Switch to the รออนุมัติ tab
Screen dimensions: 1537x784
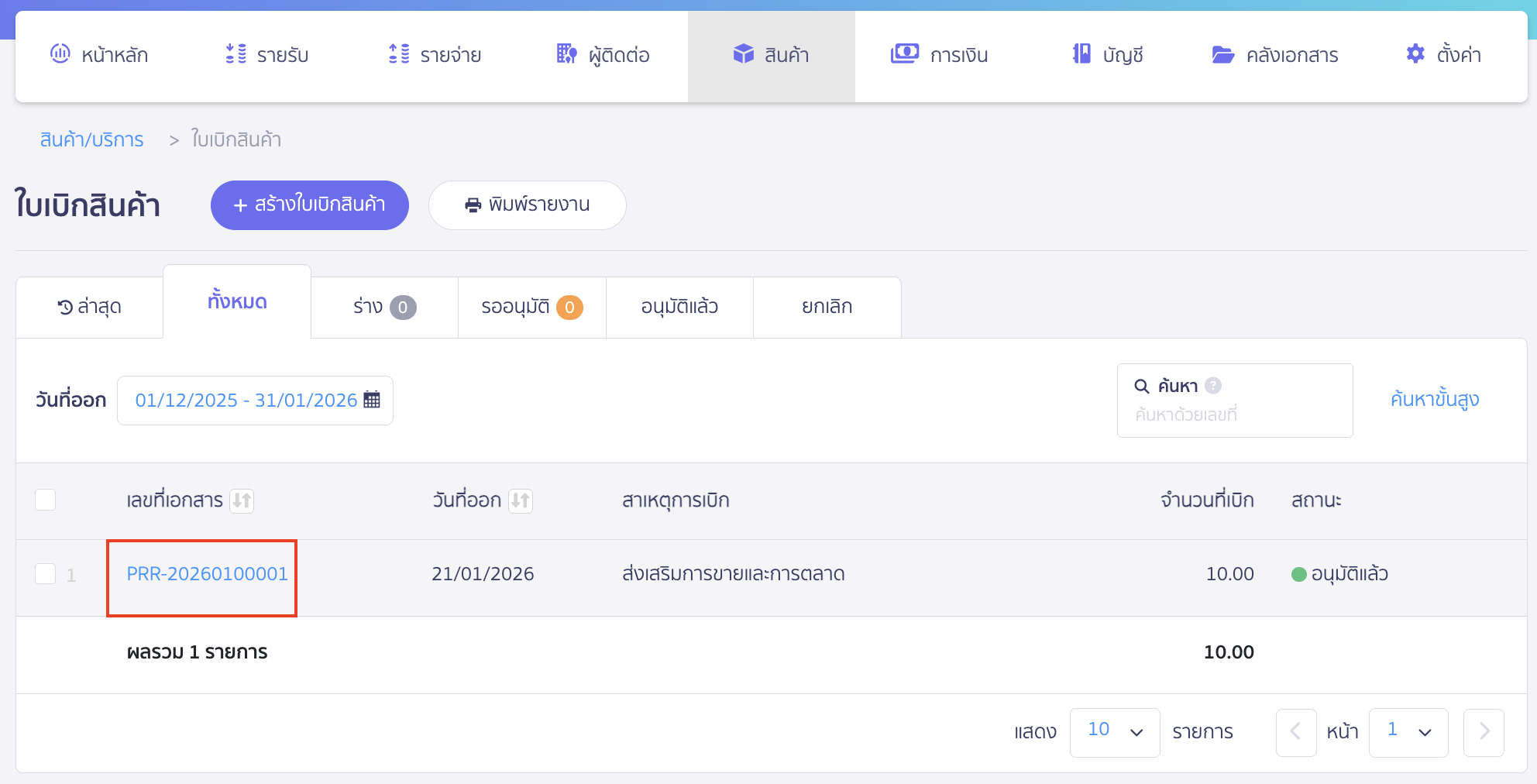point(531,307)
